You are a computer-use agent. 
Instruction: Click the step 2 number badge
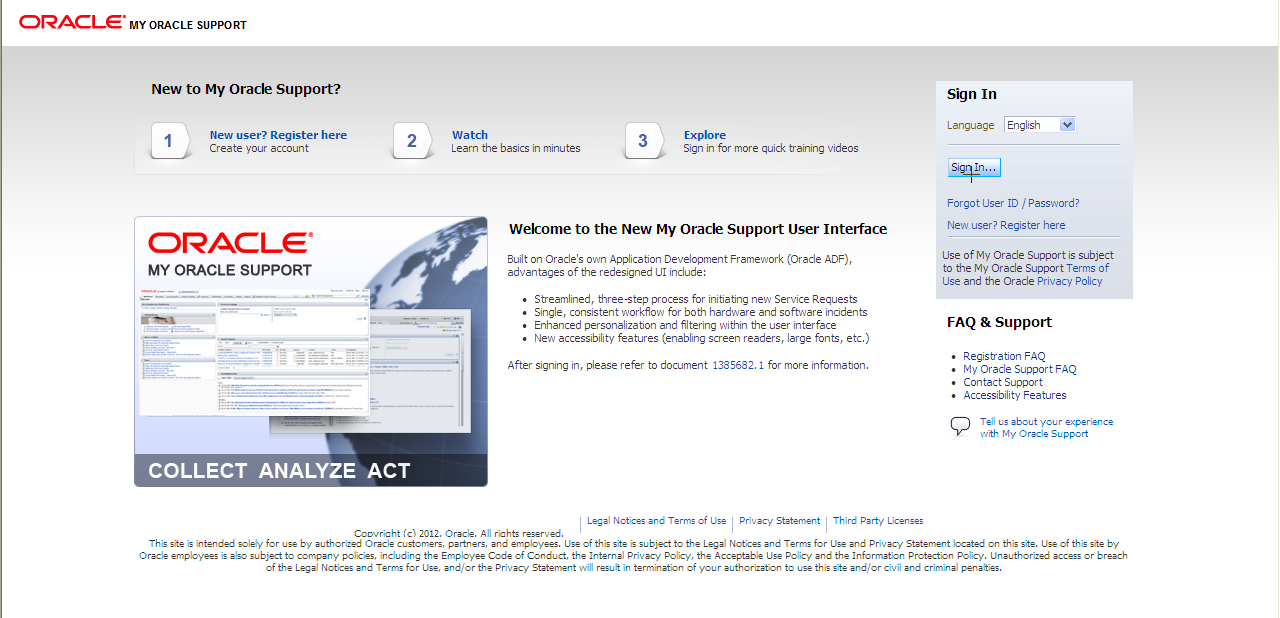pos(412,141)
